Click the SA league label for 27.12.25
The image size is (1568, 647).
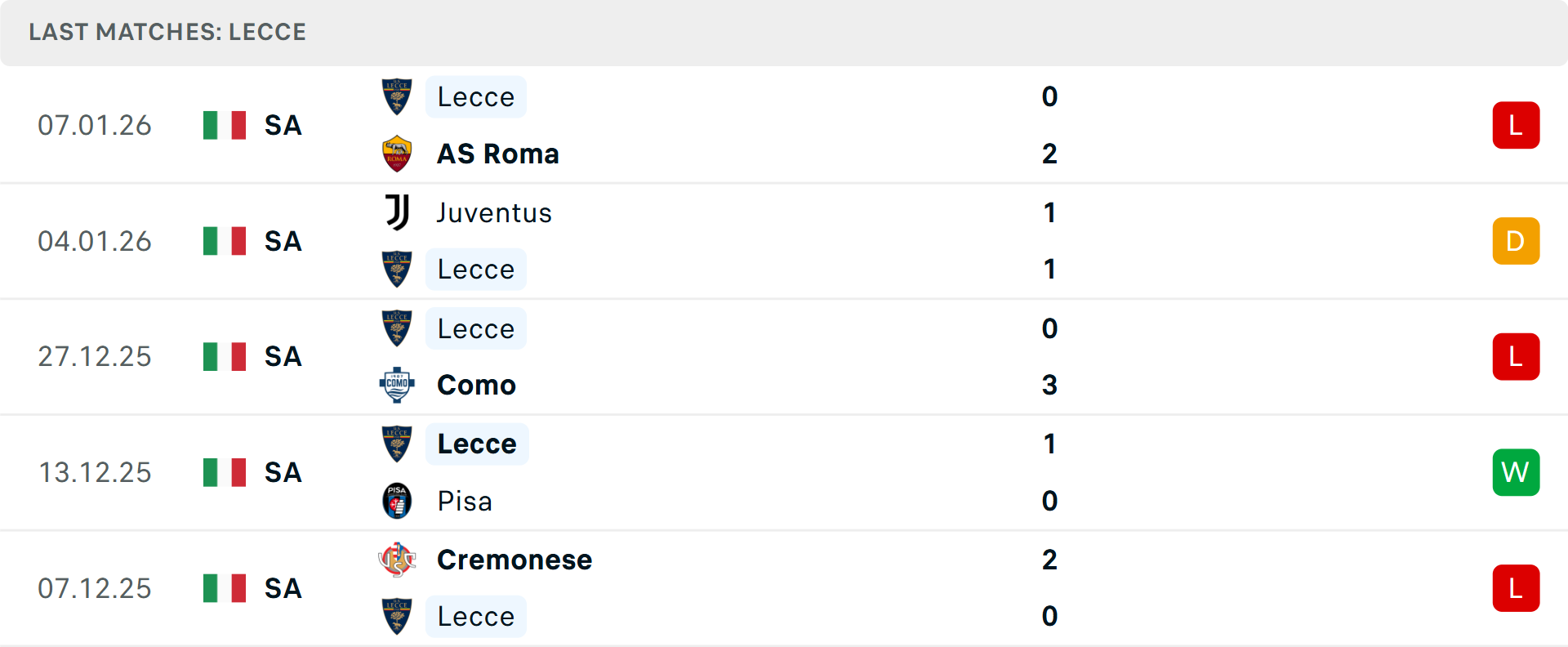pyautogui.click(x=283, y=357)
